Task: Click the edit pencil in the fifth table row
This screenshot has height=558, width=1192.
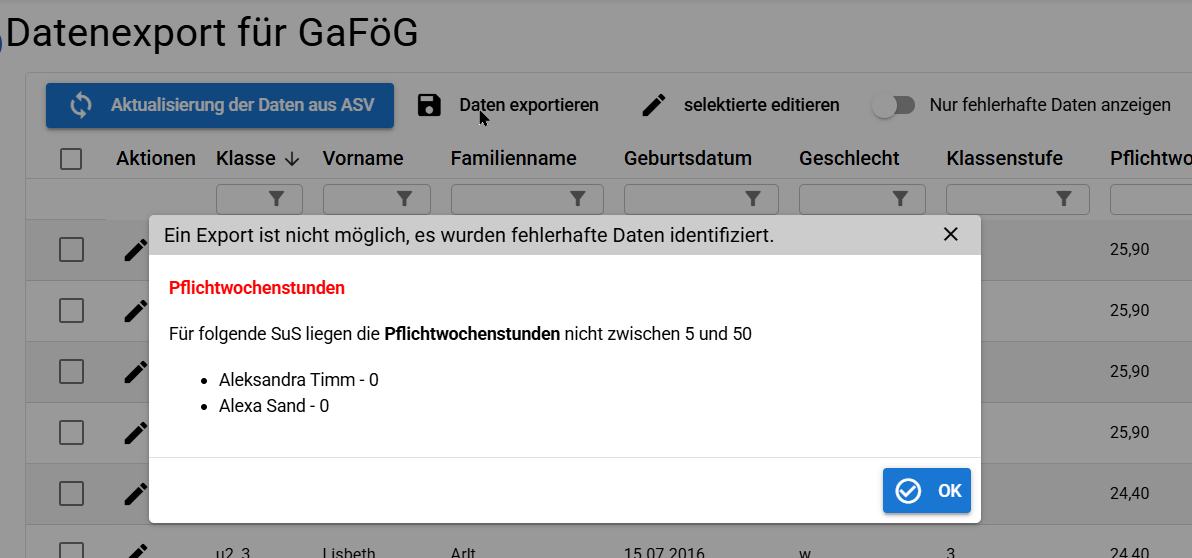Action: tap(136, 494)
